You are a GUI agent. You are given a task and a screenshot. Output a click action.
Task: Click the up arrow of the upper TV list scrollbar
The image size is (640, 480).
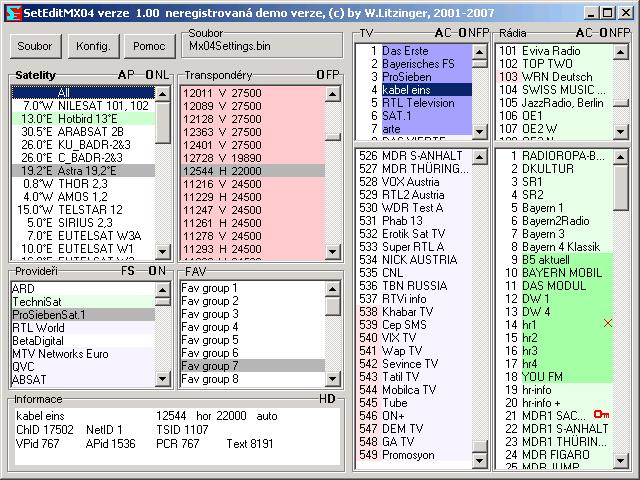480,52
